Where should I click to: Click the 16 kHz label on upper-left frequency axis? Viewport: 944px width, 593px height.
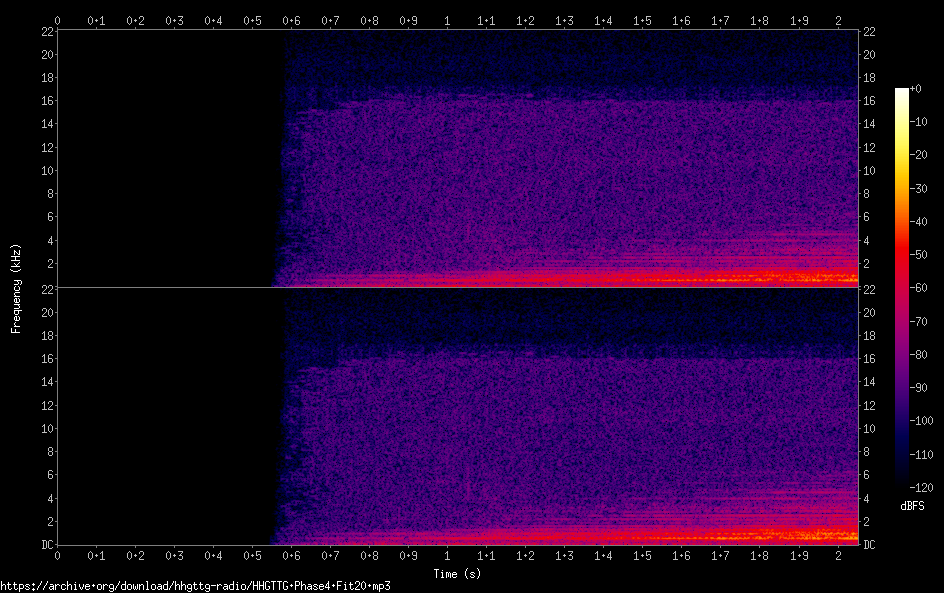point(46,101)
